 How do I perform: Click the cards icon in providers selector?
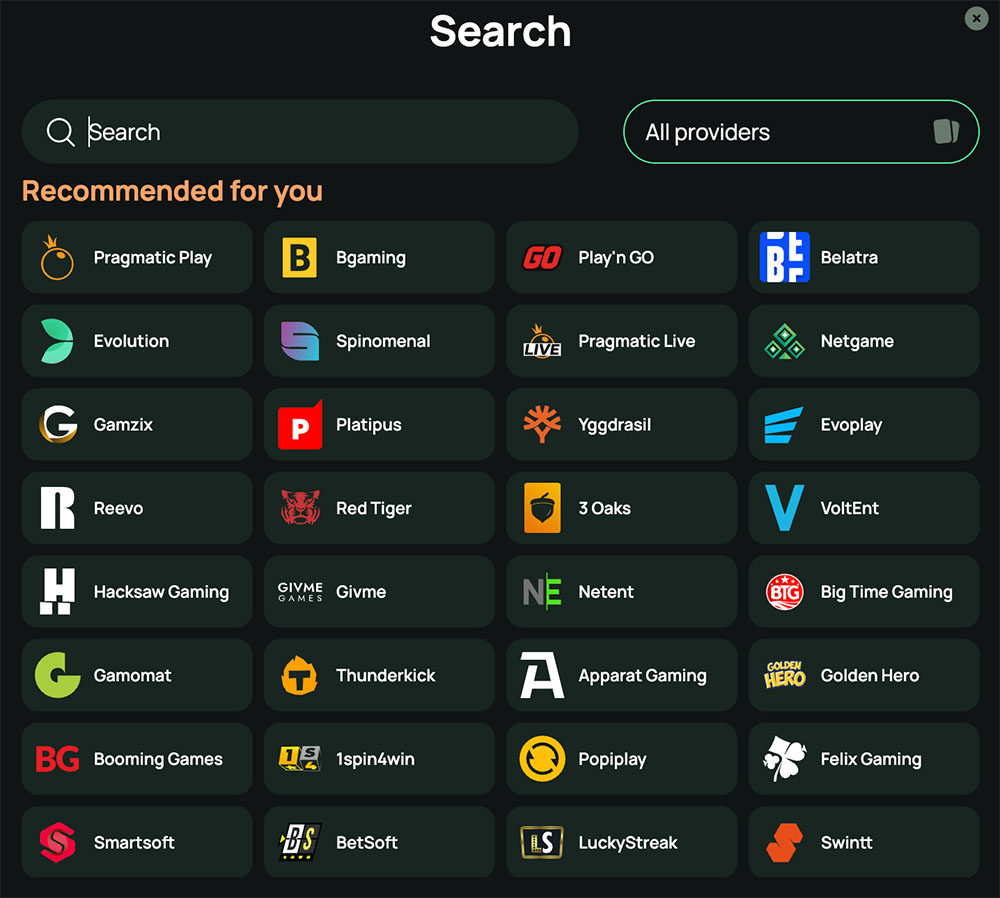pos(946,132)
